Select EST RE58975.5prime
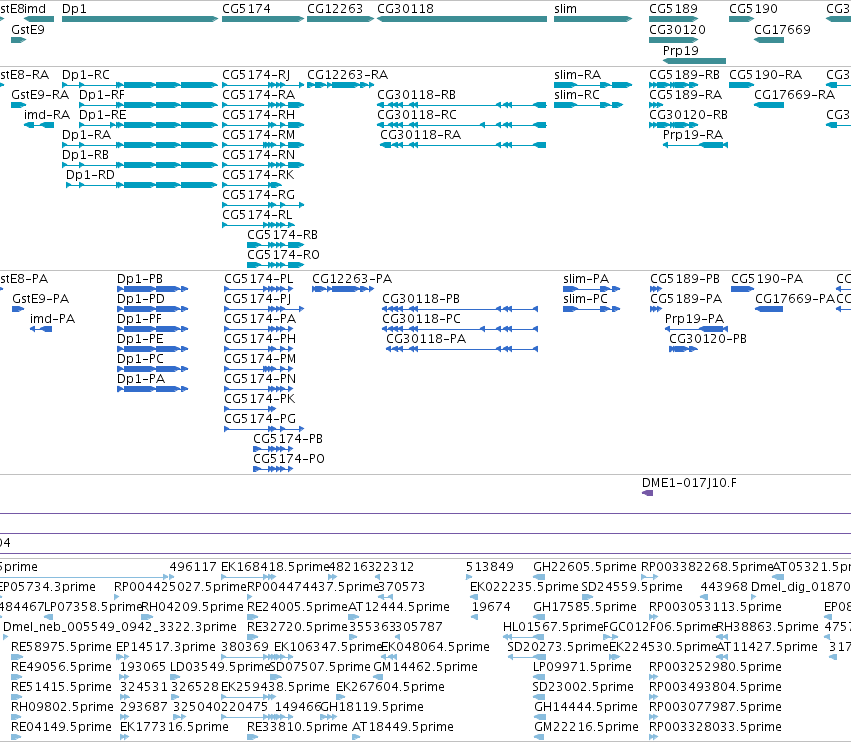Viewport: 851px width, 742px height. click(17, 657)
